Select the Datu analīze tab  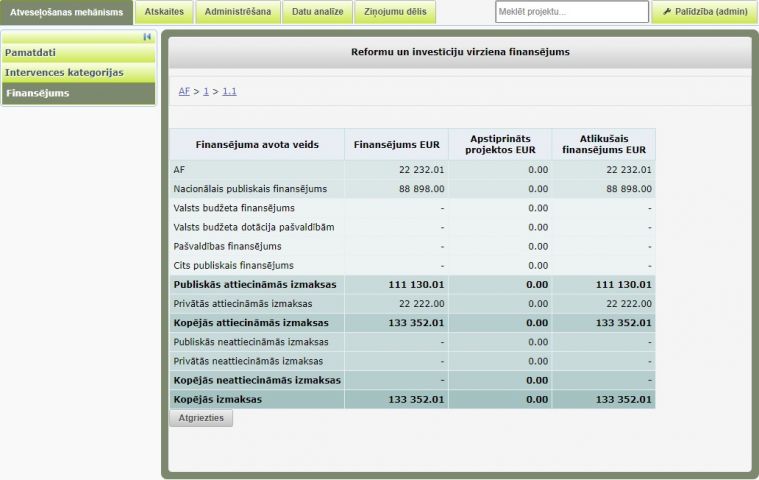pyautogui.click(x=317, y=12)
